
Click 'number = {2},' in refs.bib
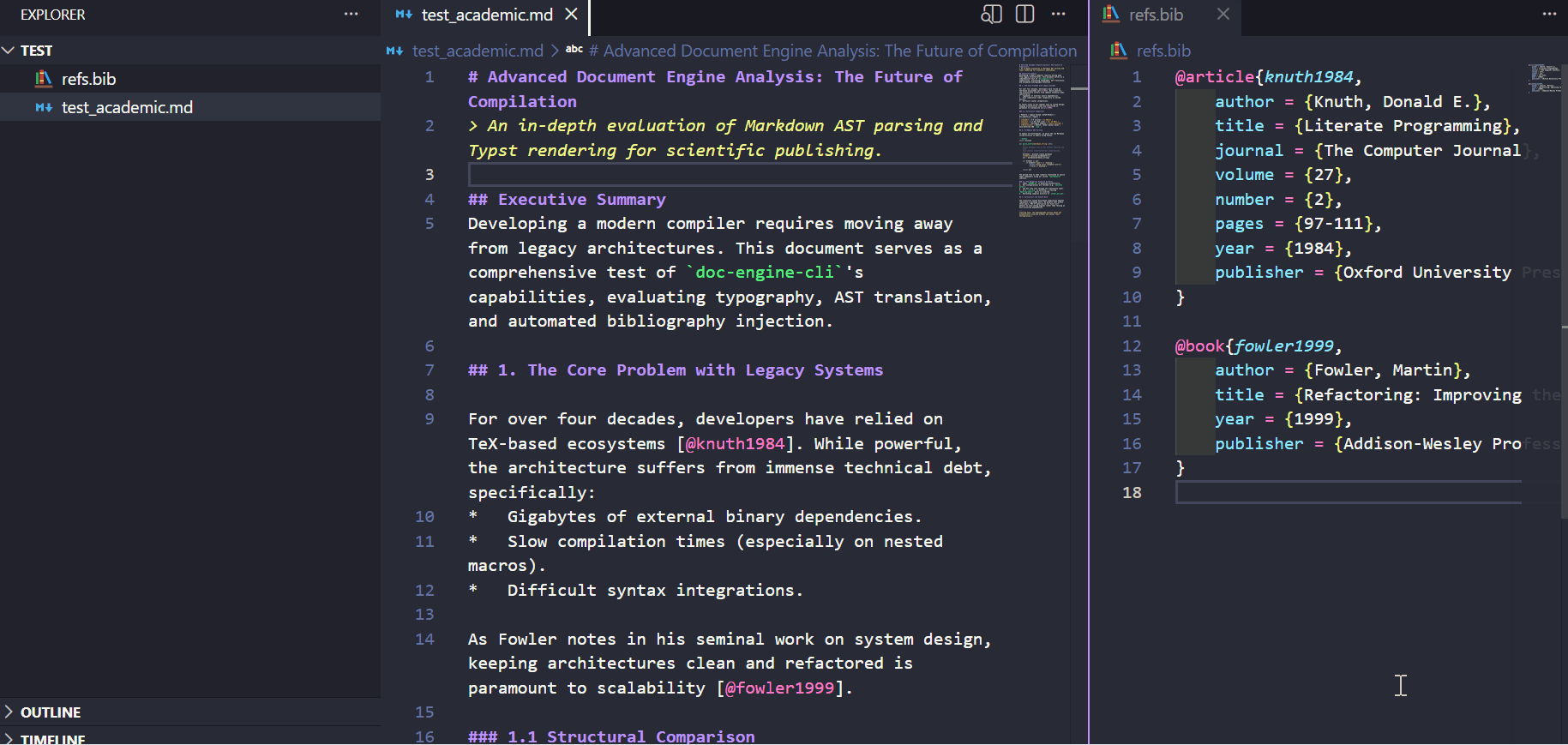[1278, 200]
